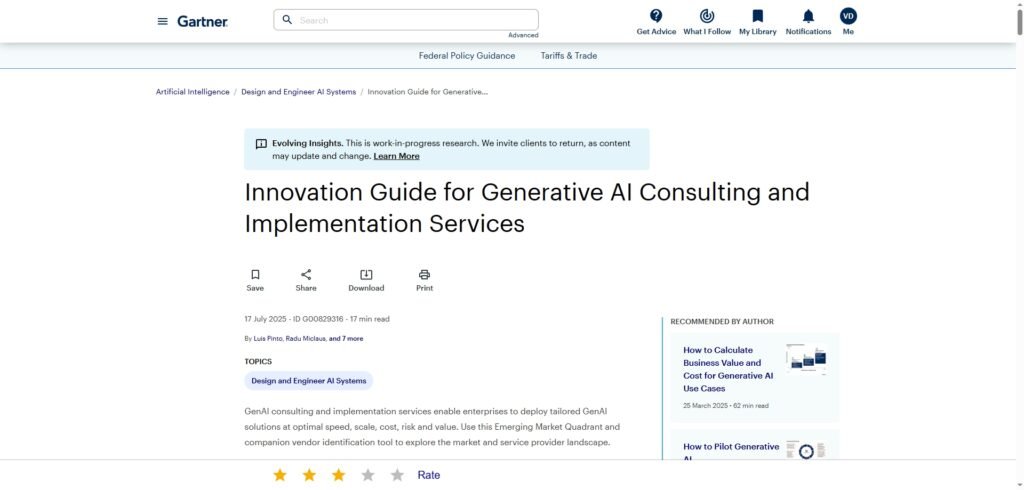Open How to Calculate Business Value article thumbnail
This screenshot has width=1024, height=490.
point(806,358)
